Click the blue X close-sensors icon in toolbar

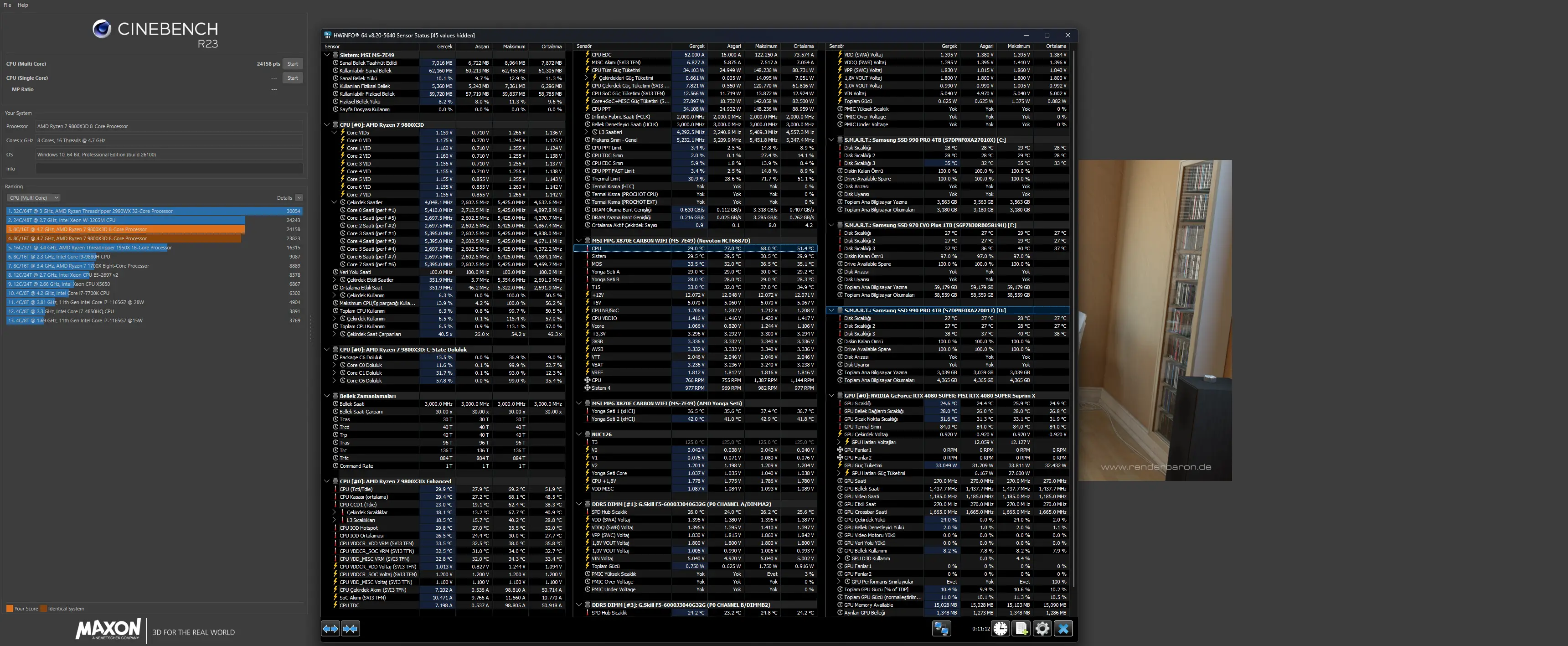click(x=1063, y=628)
